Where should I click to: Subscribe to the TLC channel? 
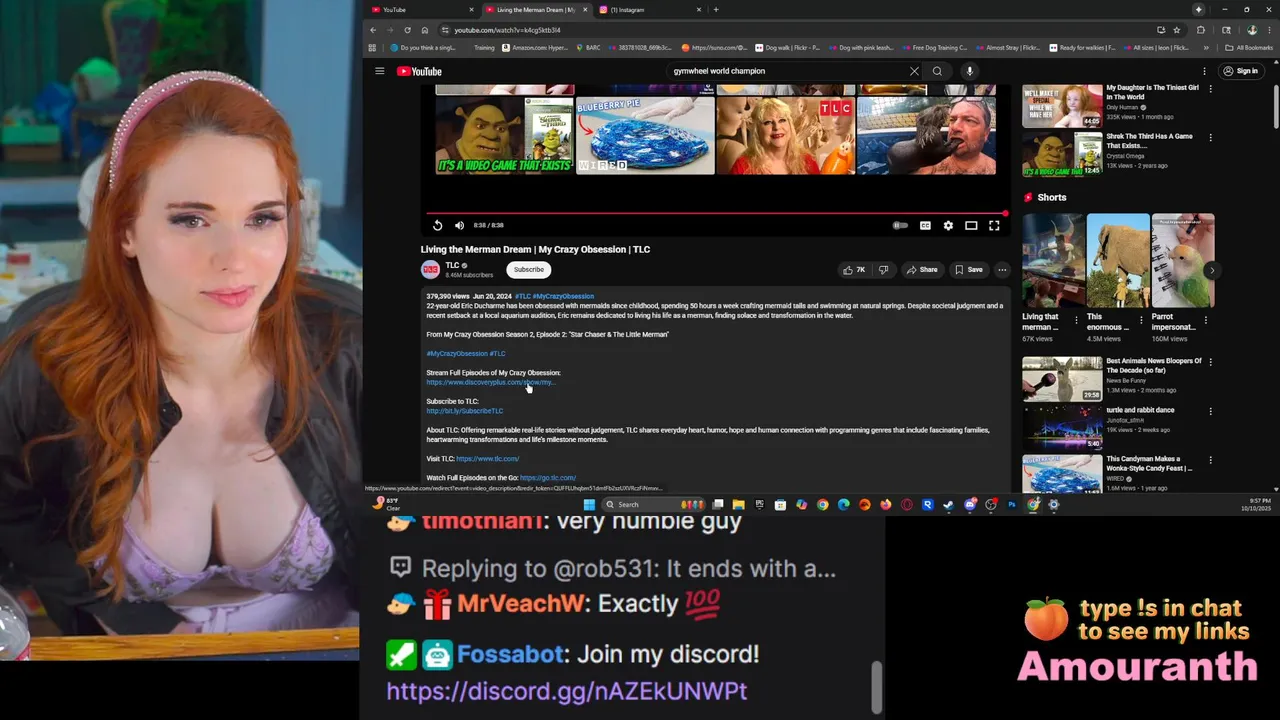[528, 269]
